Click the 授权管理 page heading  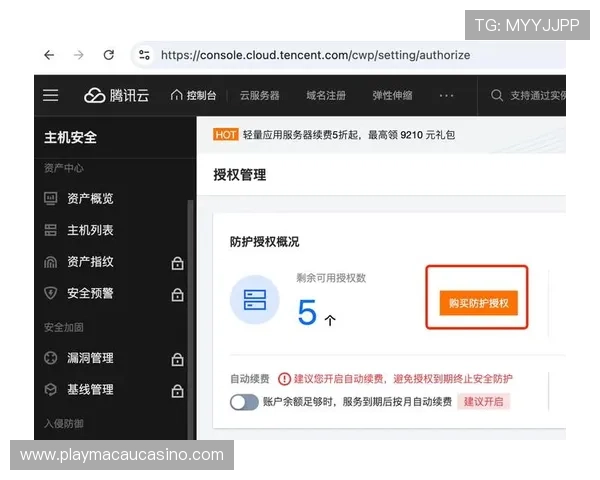tap(240, 175)
